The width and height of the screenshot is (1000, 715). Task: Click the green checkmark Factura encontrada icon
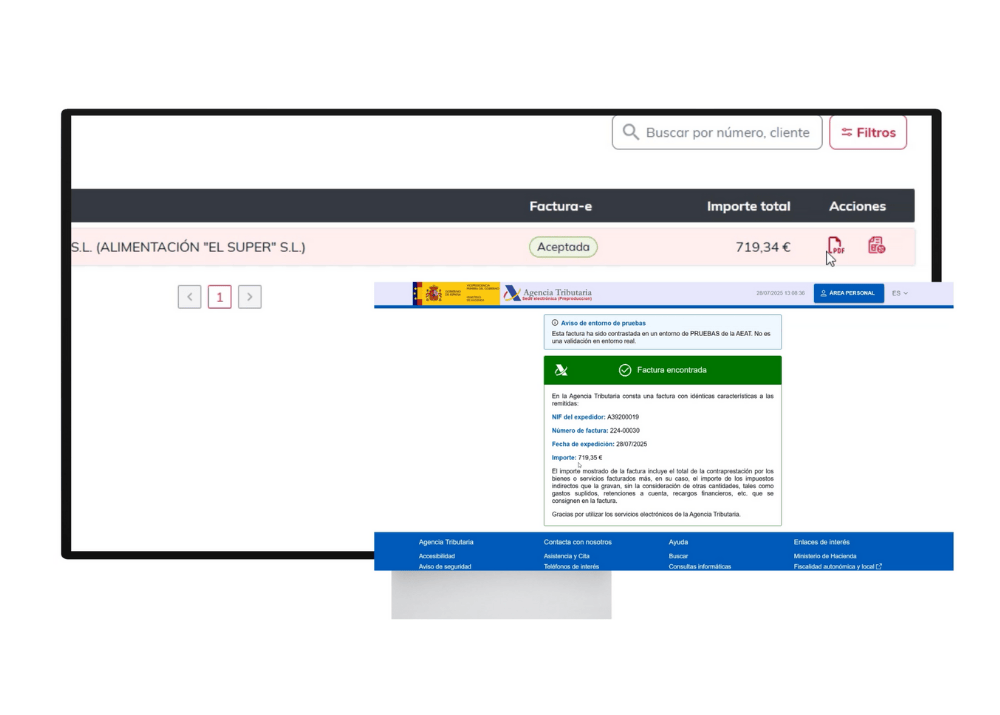(625, 370)
